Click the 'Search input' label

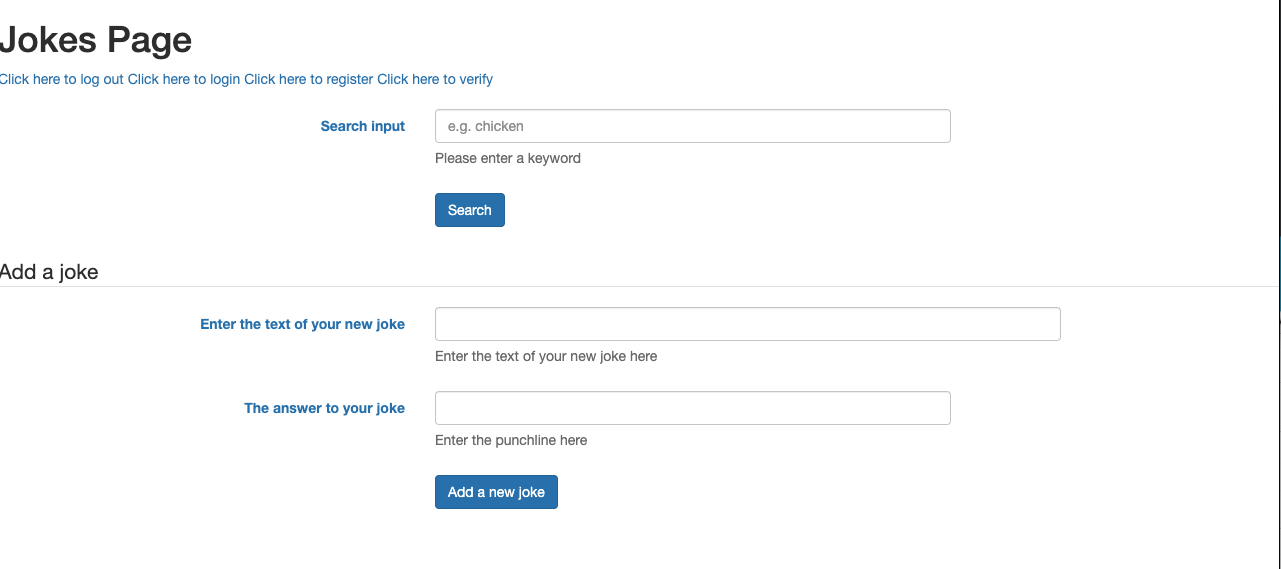point(363,126)
